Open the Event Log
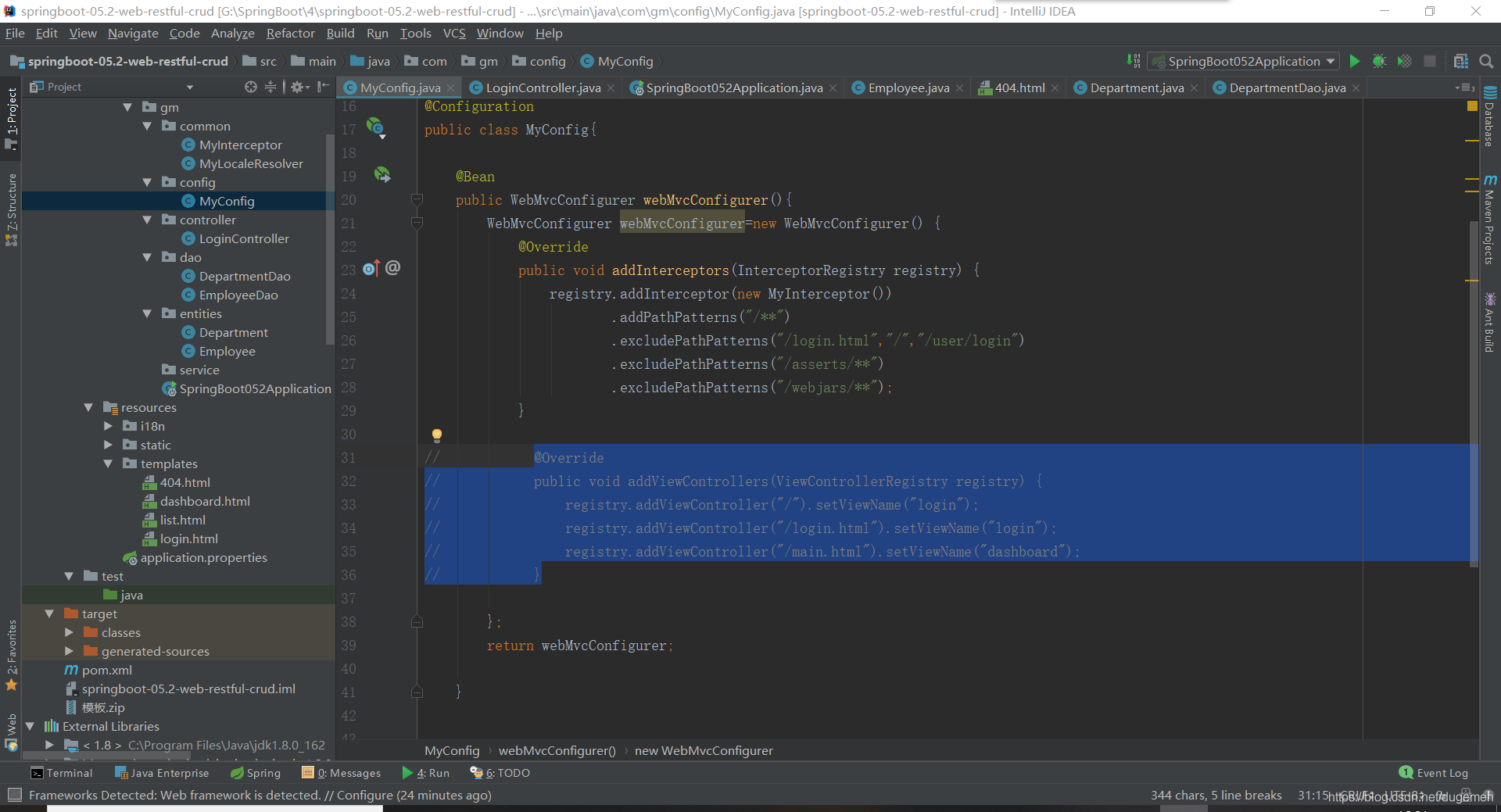This screenshot has width=1501, height=812. [x=1434, y=773]
